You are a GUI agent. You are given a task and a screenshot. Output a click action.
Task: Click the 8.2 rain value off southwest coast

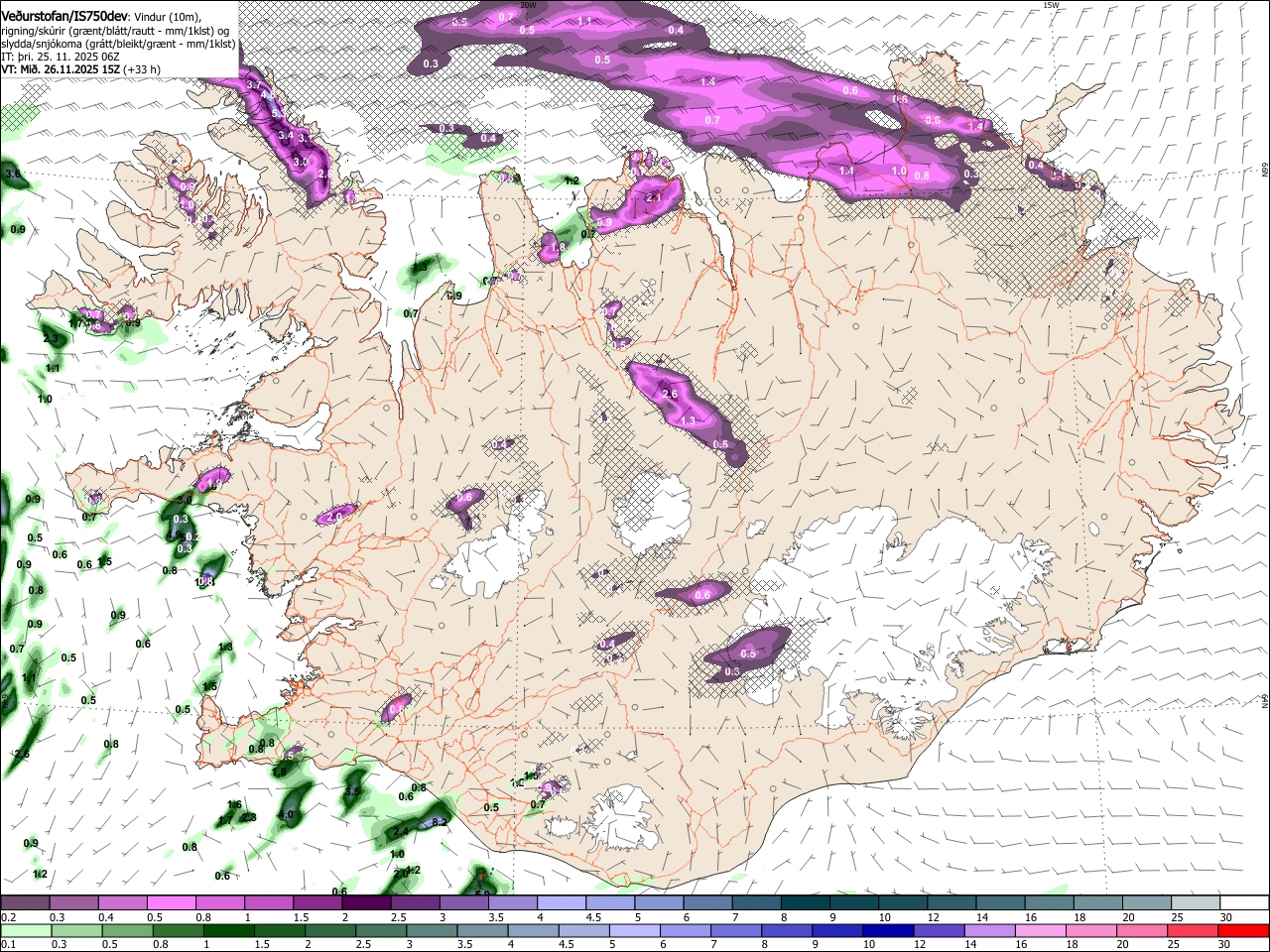click(x=442, y=822)
